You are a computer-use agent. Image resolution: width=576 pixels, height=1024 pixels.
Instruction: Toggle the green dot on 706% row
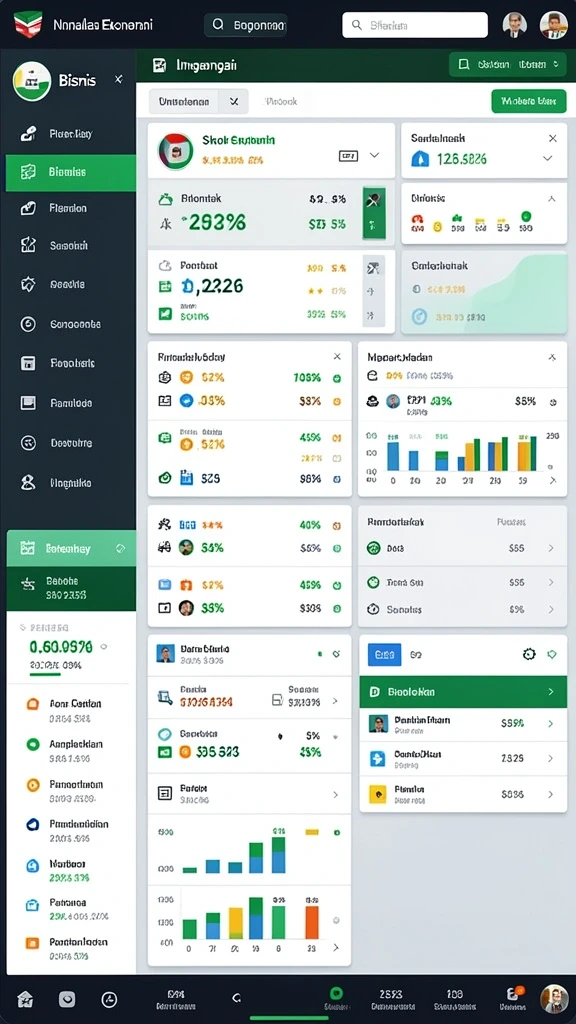(337, 377)
